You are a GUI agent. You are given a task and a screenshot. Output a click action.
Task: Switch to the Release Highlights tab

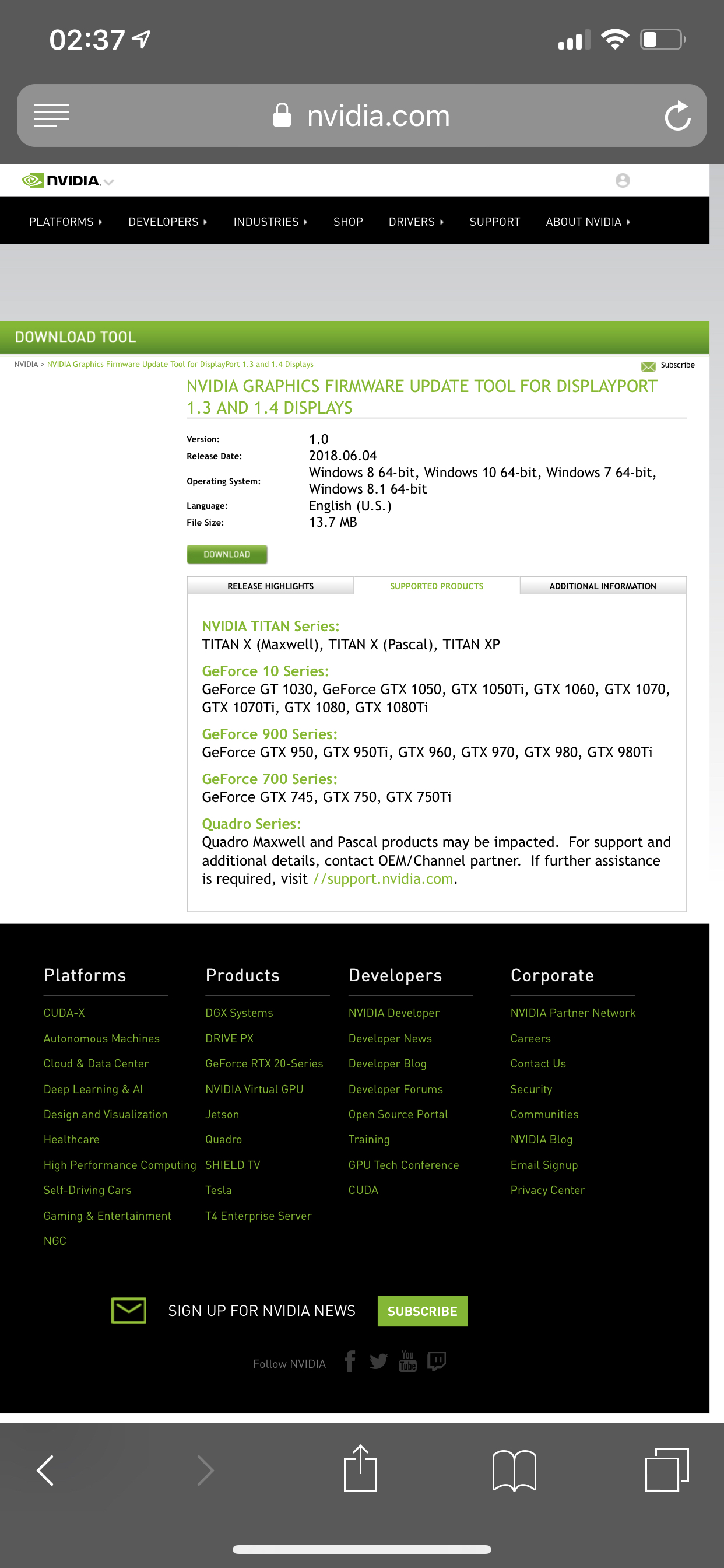[x=270, y=586]
